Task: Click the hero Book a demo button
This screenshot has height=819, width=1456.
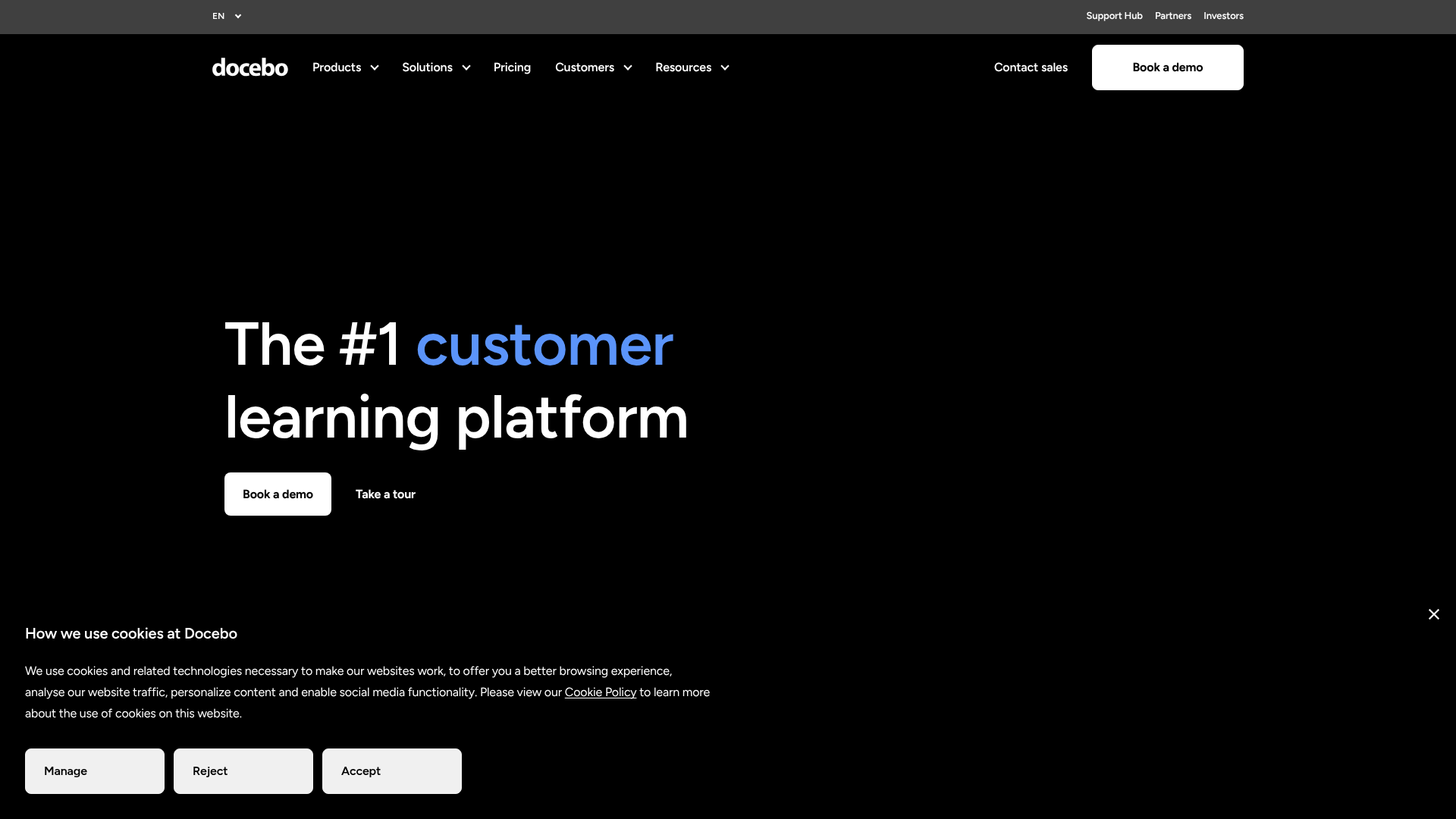Action: pos(278,494)
